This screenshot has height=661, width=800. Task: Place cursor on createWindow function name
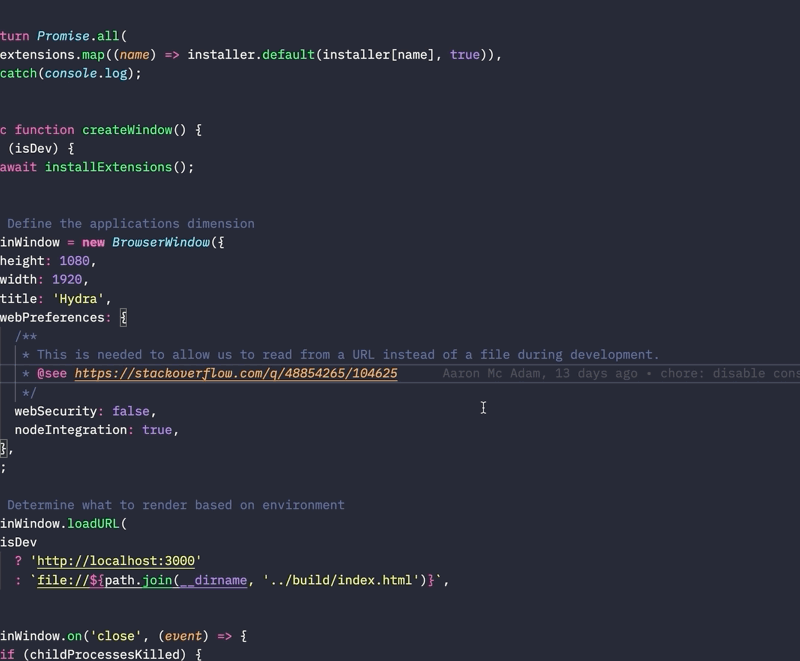click(x=127, y=130)
